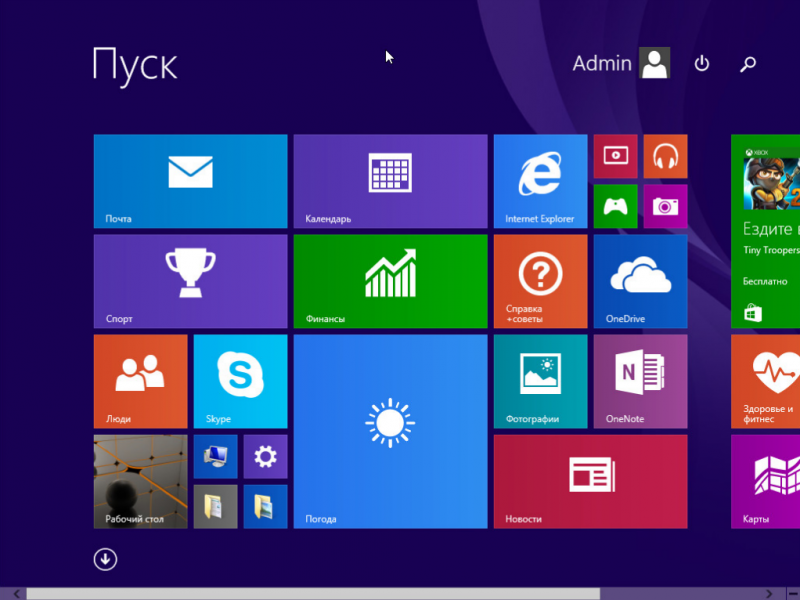Open the Календарь calendar tile
Viewport: 800px width, 600px height.
click(390, 181)
